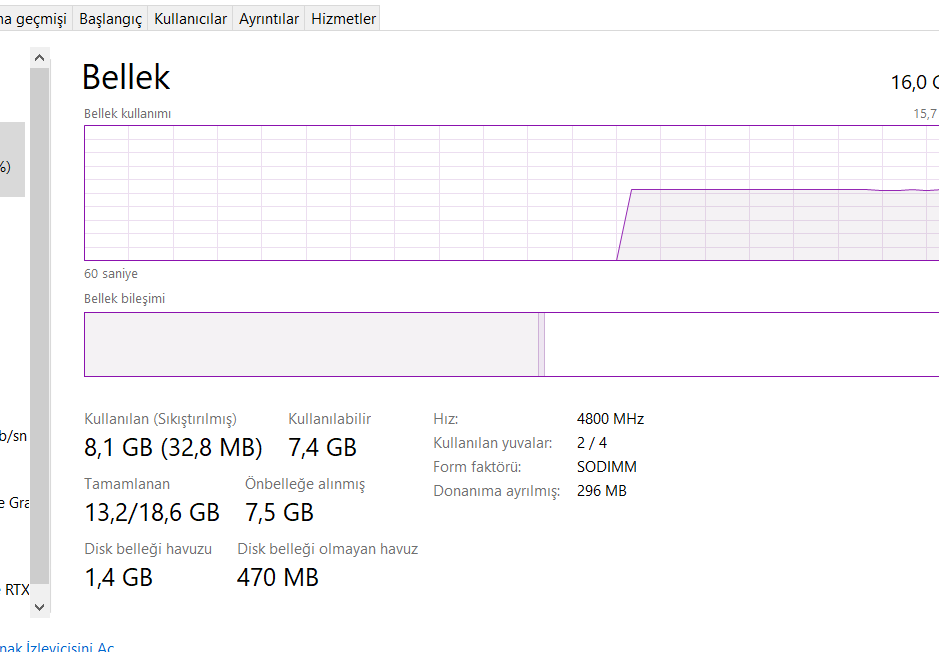Switch to the Kullanıcılar tab

tap(190, 19)
